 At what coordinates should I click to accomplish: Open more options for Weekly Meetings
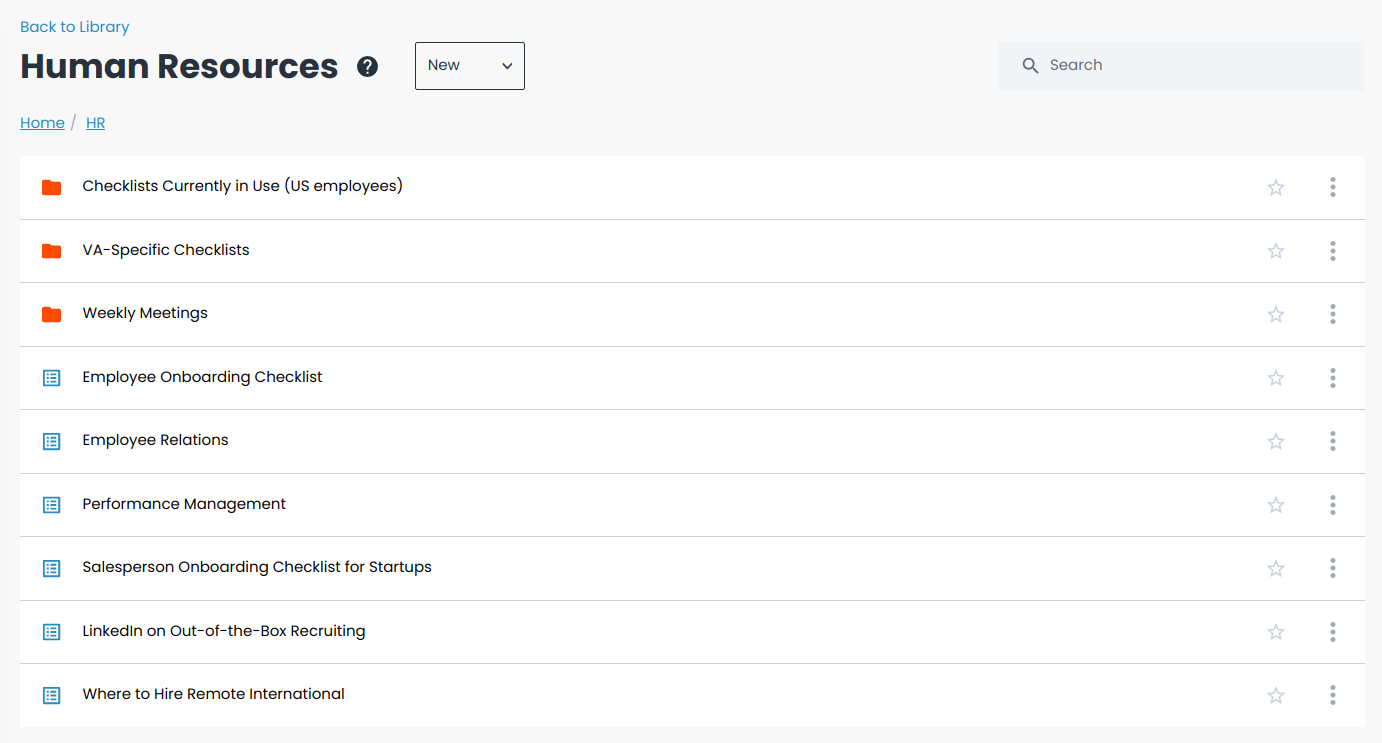pyautogui.click(x=1333, y=314)
